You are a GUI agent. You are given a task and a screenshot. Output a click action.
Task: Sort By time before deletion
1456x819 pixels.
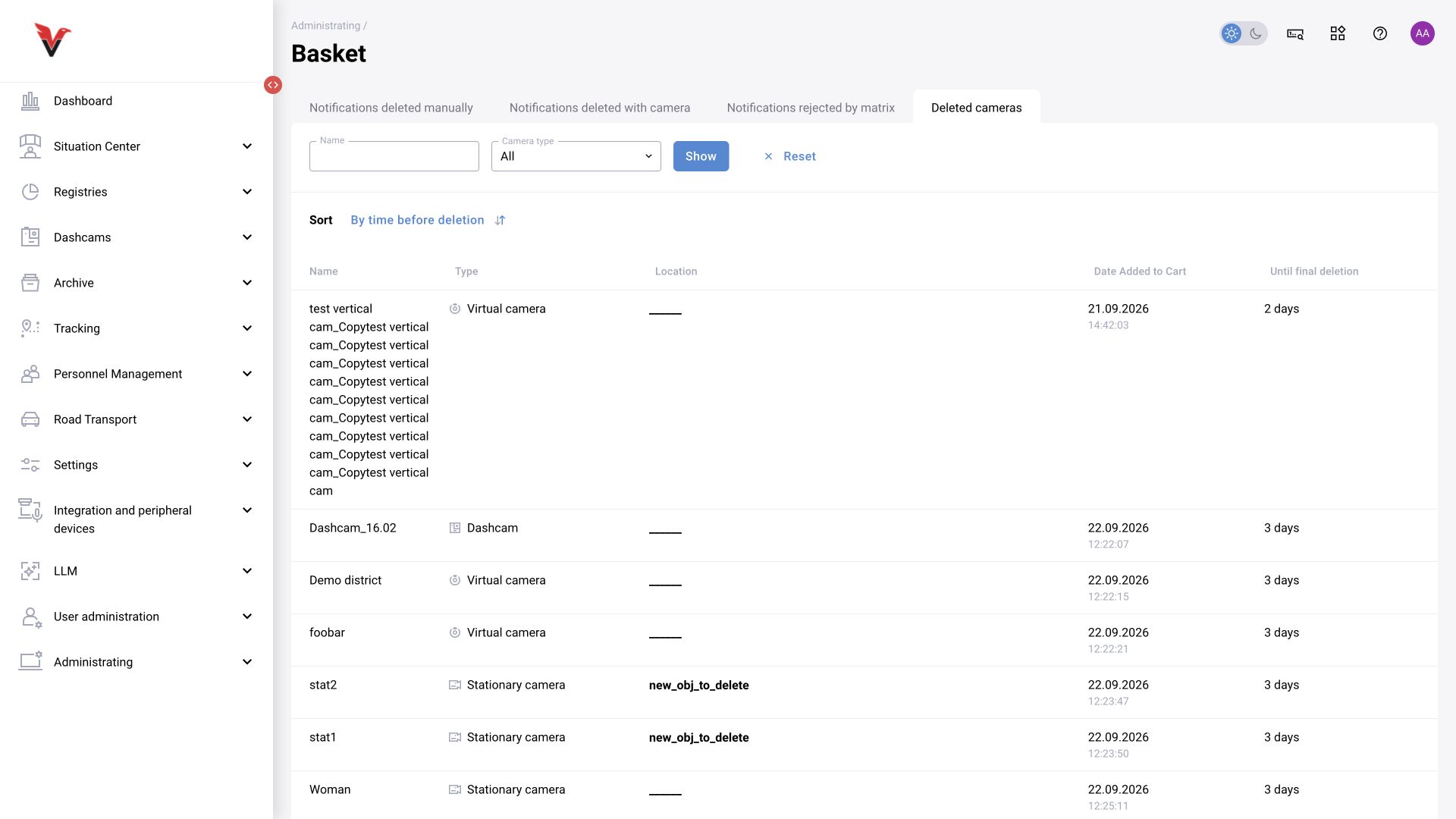click(417, 220)
